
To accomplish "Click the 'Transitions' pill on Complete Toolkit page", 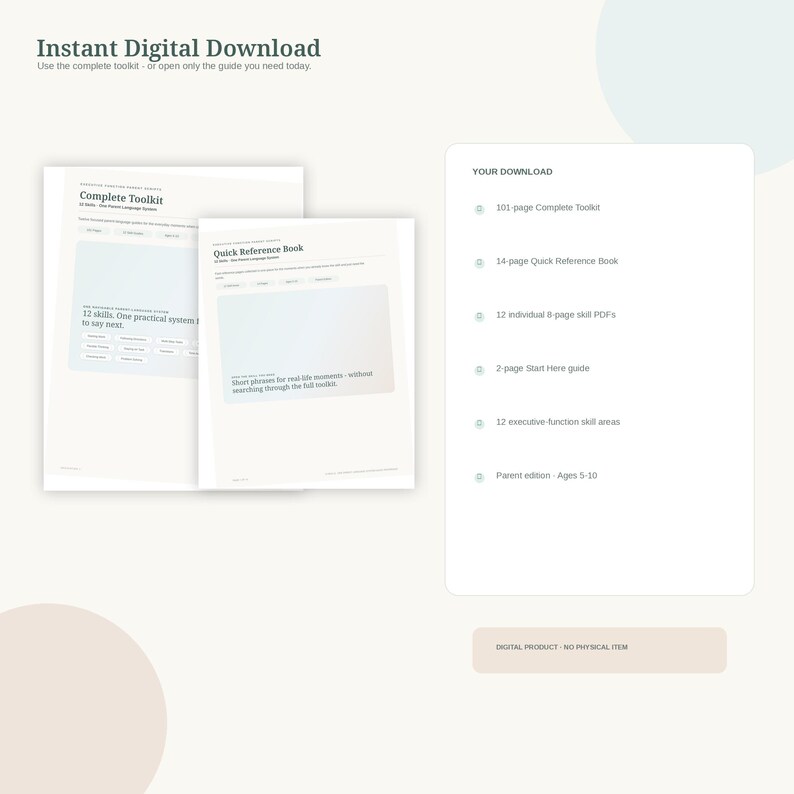I will tap(167, 351).
